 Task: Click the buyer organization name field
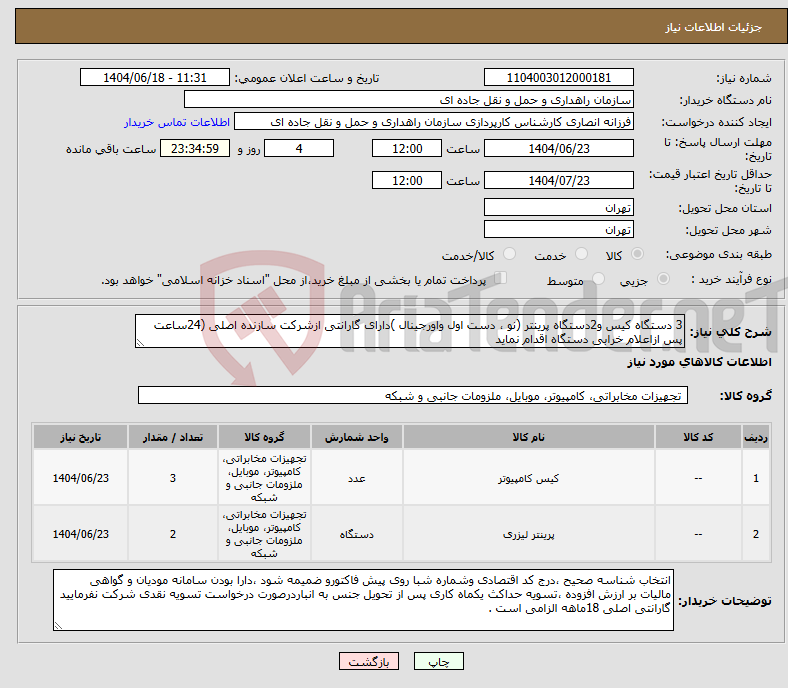[409, 100]
